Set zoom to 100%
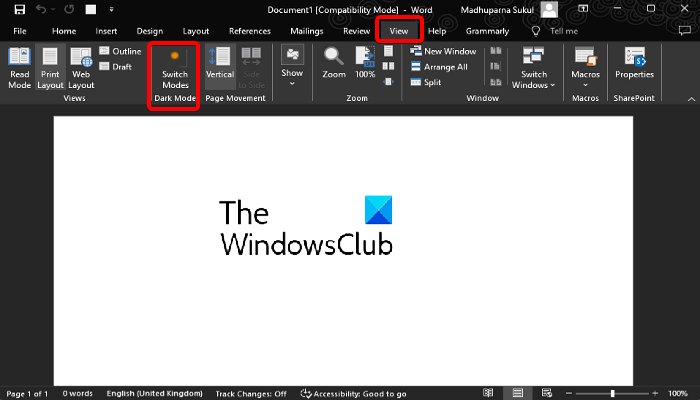Screen dimensions: 700x400 pyautogui.click(x=365, y=63)
